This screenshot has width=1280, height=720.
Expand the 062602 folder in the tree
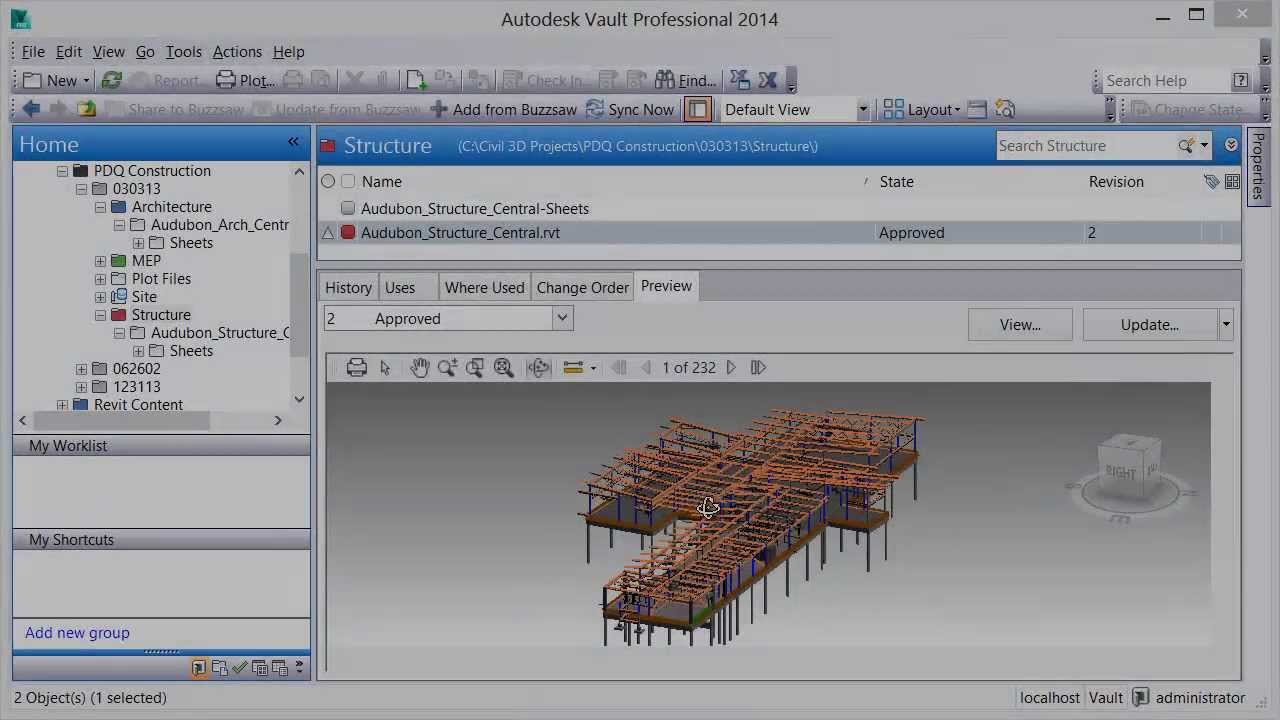point(81,369)
